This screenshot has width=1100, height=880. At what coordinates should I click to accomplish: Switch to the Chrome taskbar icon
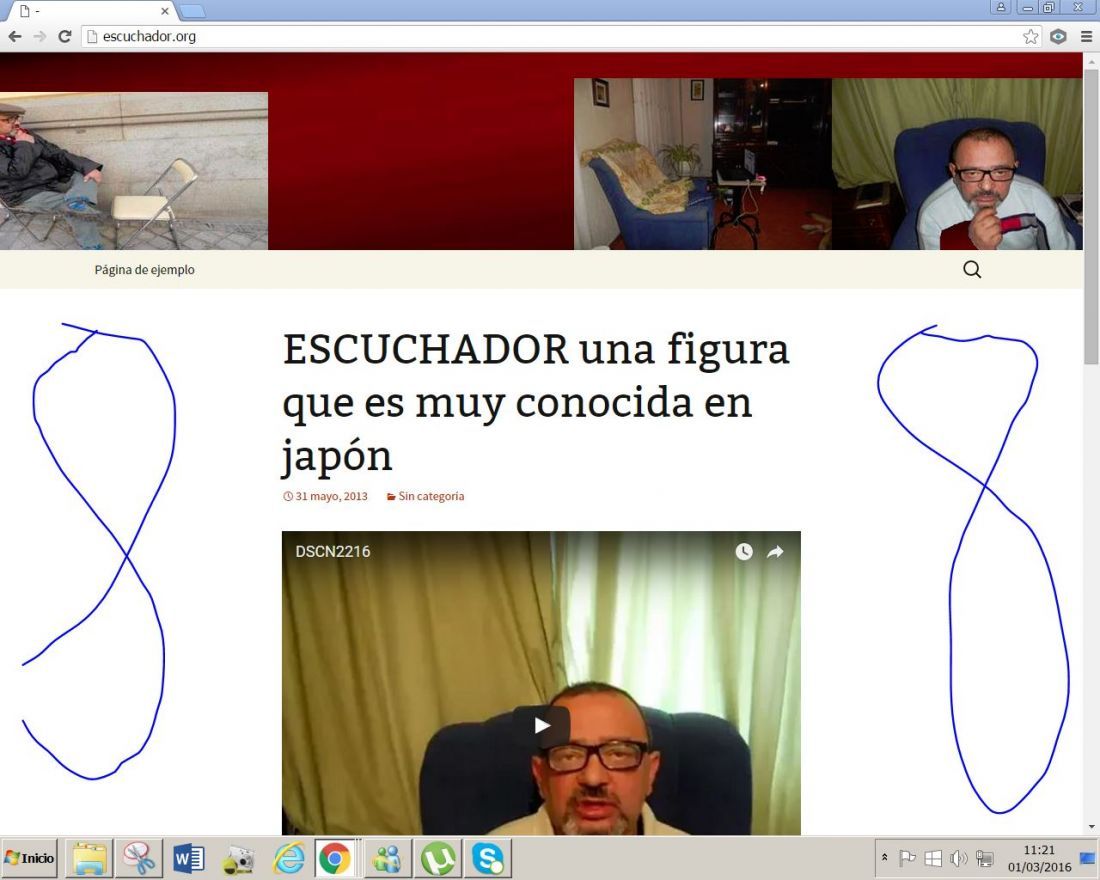[335, 858]
